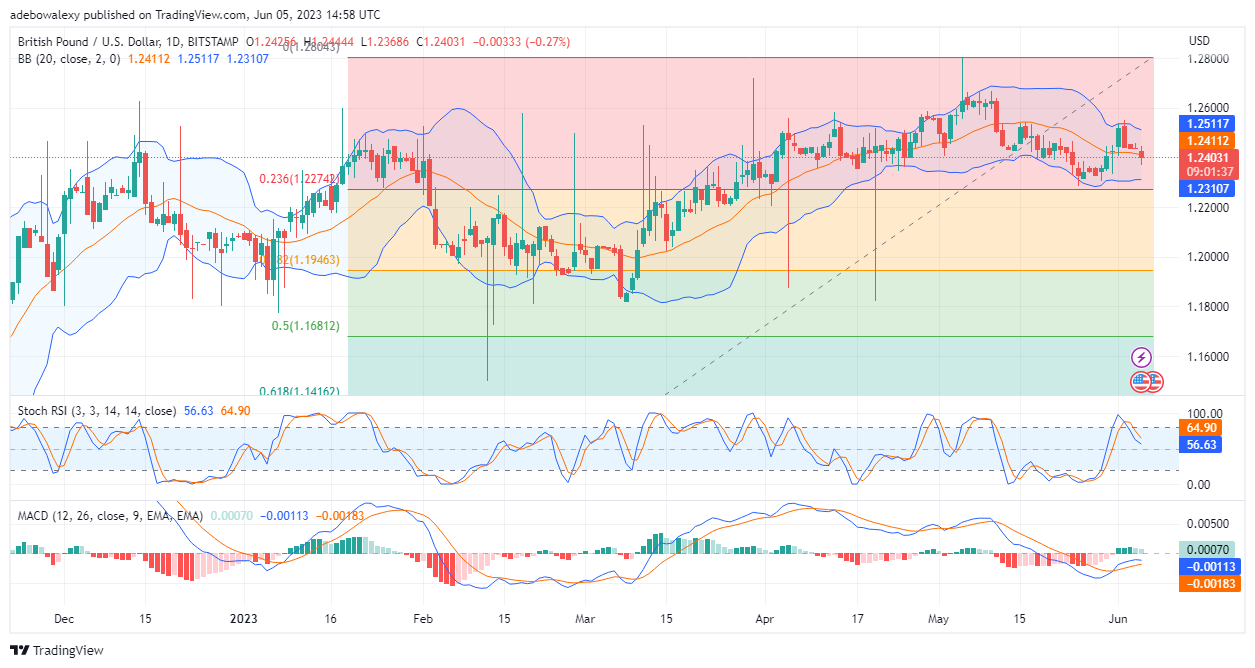The width and height of the screenshot is (1255, 668).
Task: Click the 1.20000 price axis label
Action: pos(1208,257)
